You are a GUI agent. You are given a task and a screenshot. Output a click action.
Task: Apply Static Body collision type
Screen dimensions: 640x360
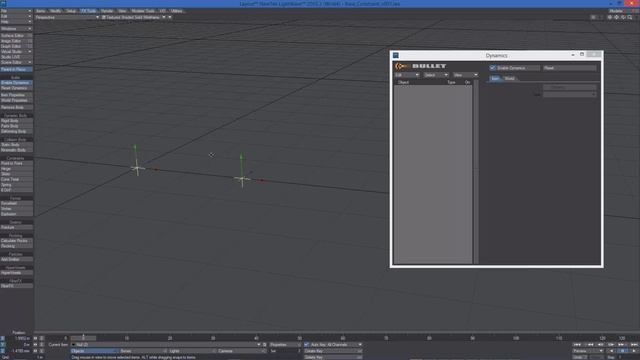pos(16,145)
